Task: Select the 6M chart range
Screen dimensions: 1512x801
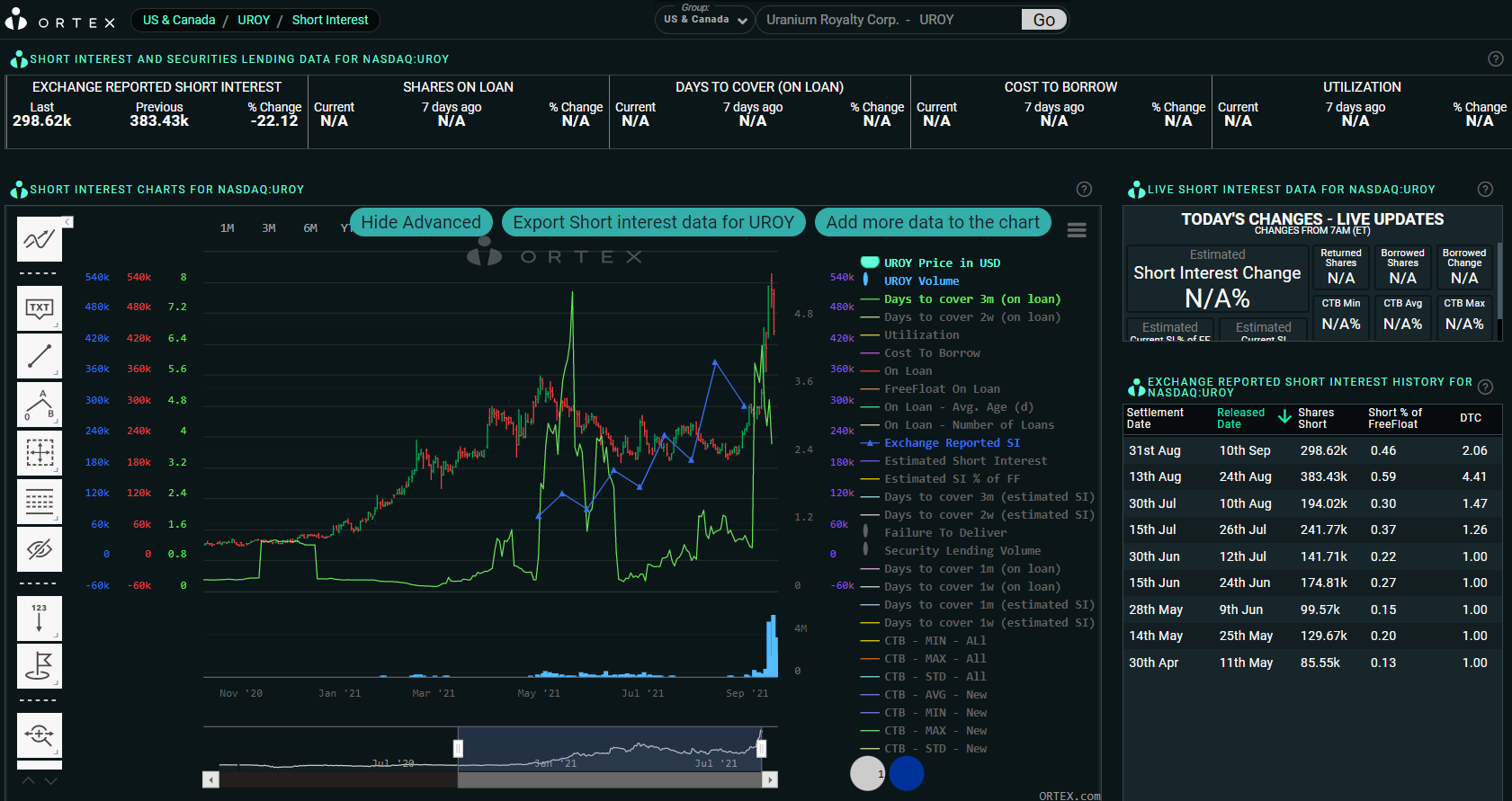Action: point(310,228)
